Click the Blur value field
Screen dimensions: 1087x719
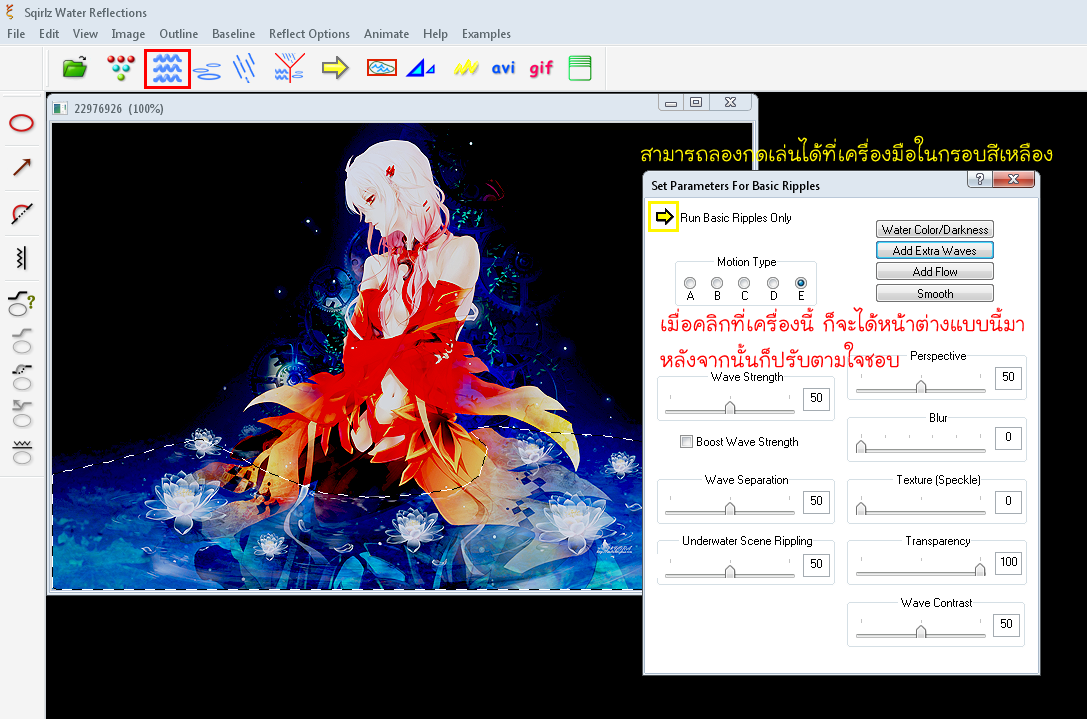click(1008, 437)
